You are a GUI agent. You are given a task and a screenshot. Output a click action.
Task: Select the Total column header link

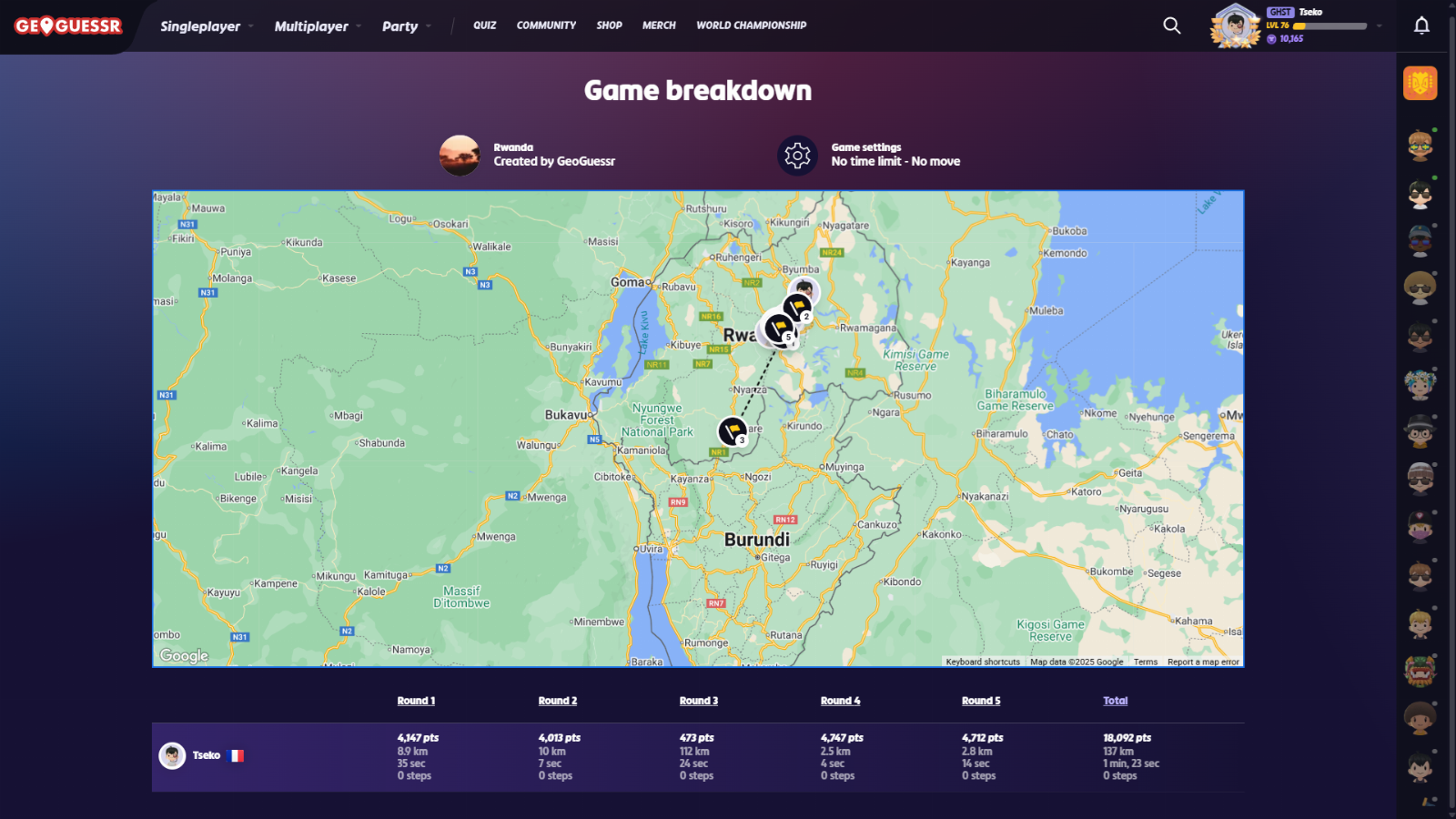click(x=1115, y=701)
